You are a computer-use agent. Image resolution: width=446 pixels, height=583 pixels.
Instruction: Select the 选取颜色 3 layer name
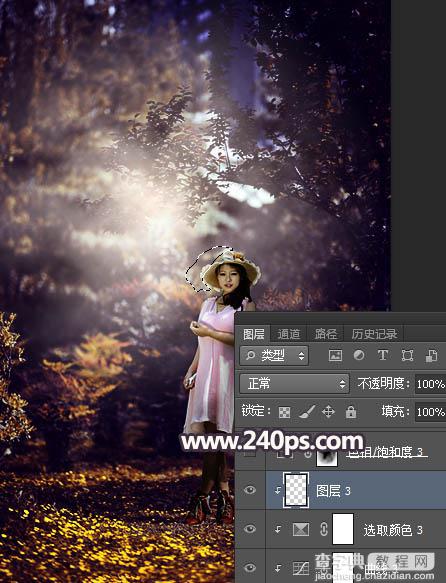[393, 530]
